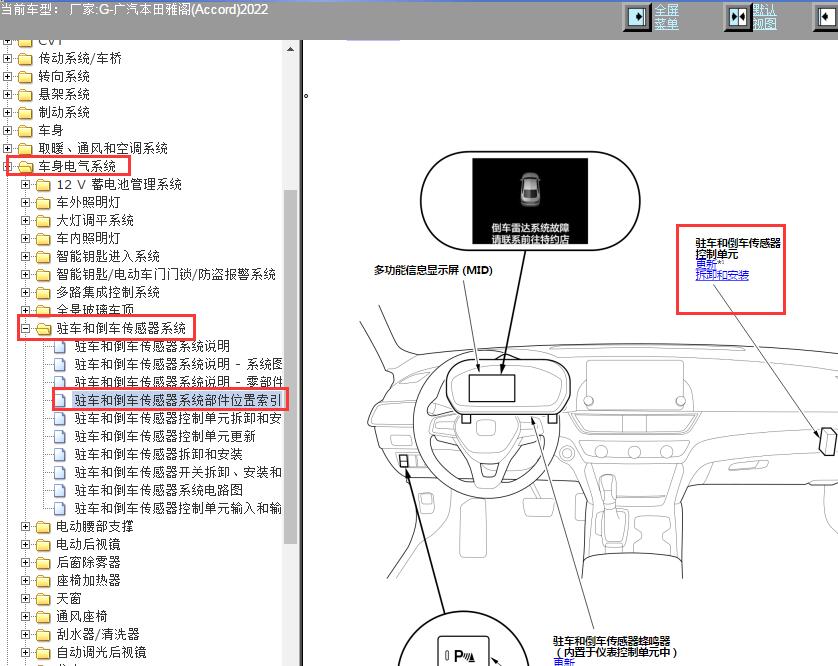The width and height of the screenshot is (838, 666).
Task: Expand the 电动腰部支撑 node
Action: [x=25, y=526]
